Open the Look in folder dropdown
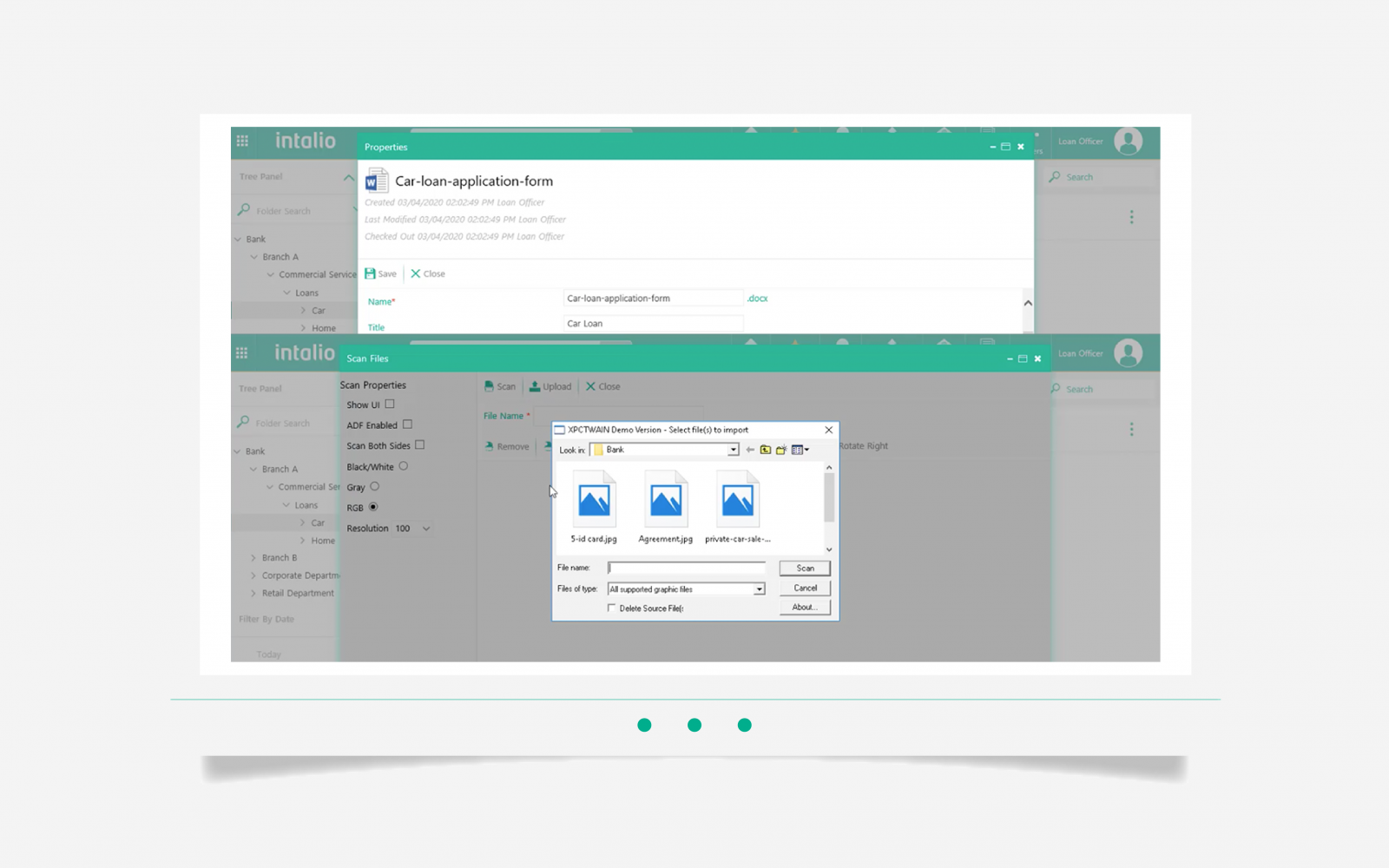1389x868 pixels. click(734, 450)
